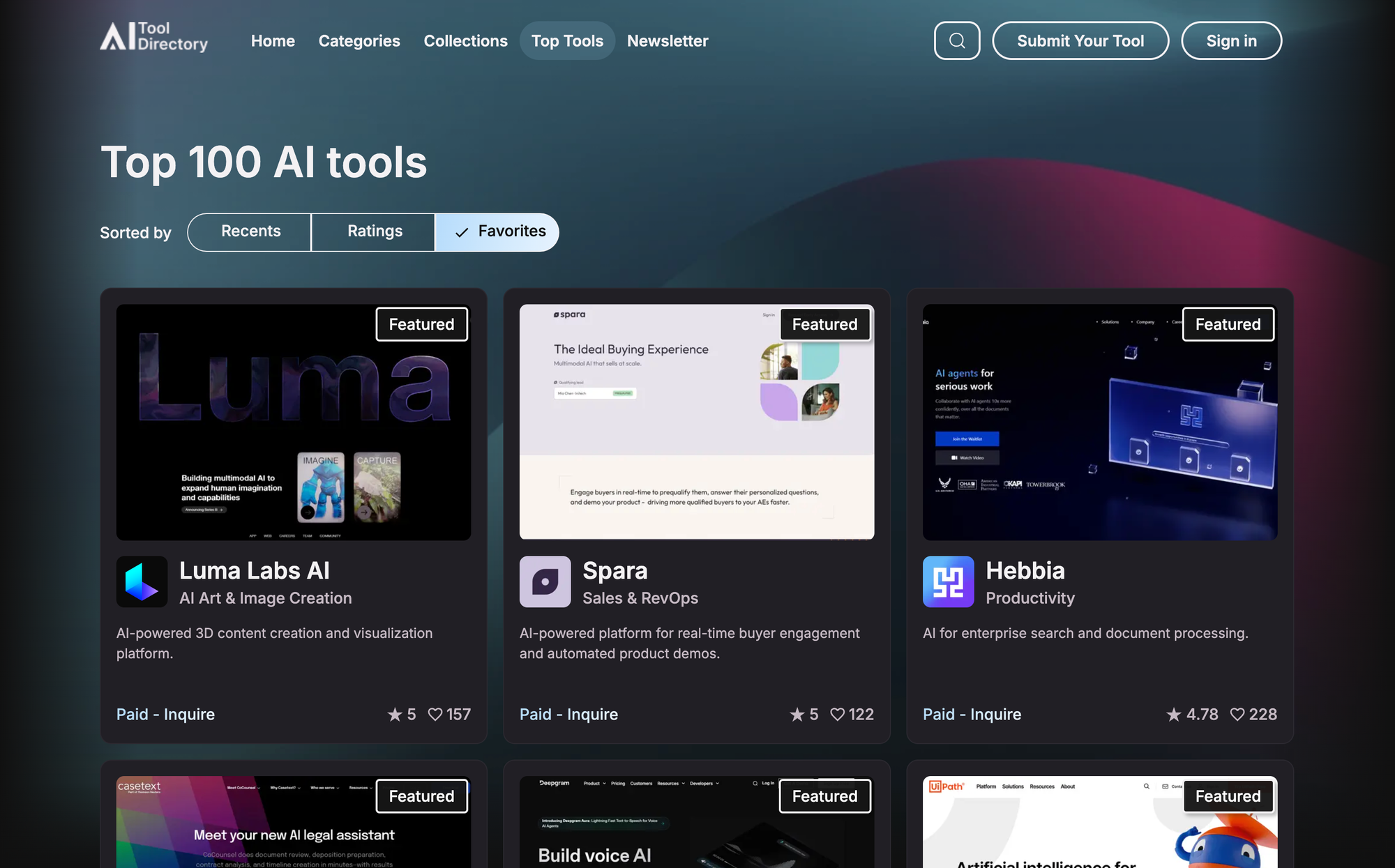Click the 157 favorites count on Luma Labs AI
This screenshot has height=868, width=1395.
(458, 715)
